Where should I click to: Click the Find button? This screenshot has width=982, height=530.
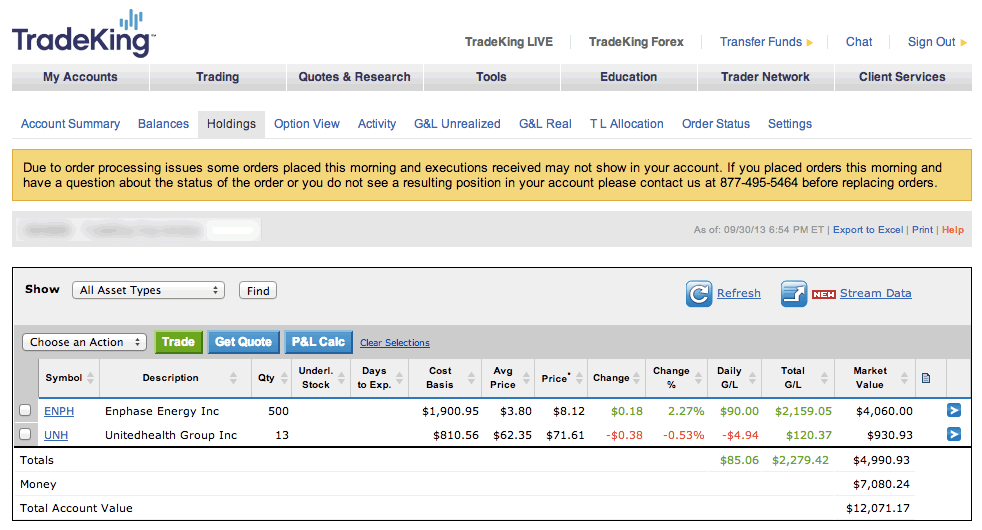(258, 291)
